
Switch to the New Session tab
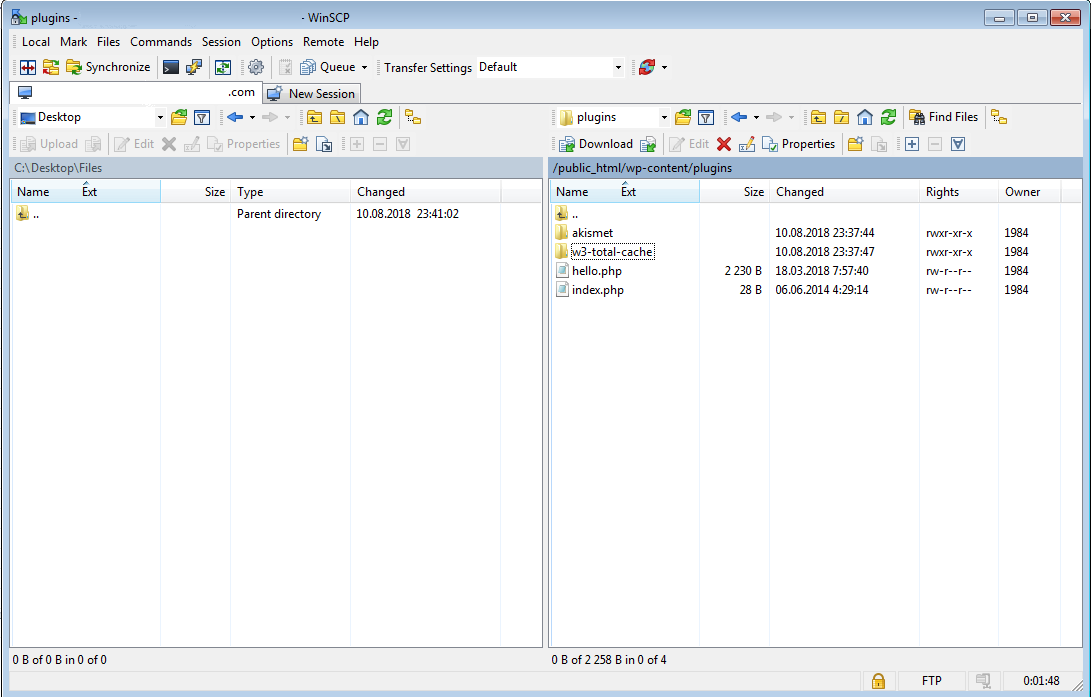(312, 93)
